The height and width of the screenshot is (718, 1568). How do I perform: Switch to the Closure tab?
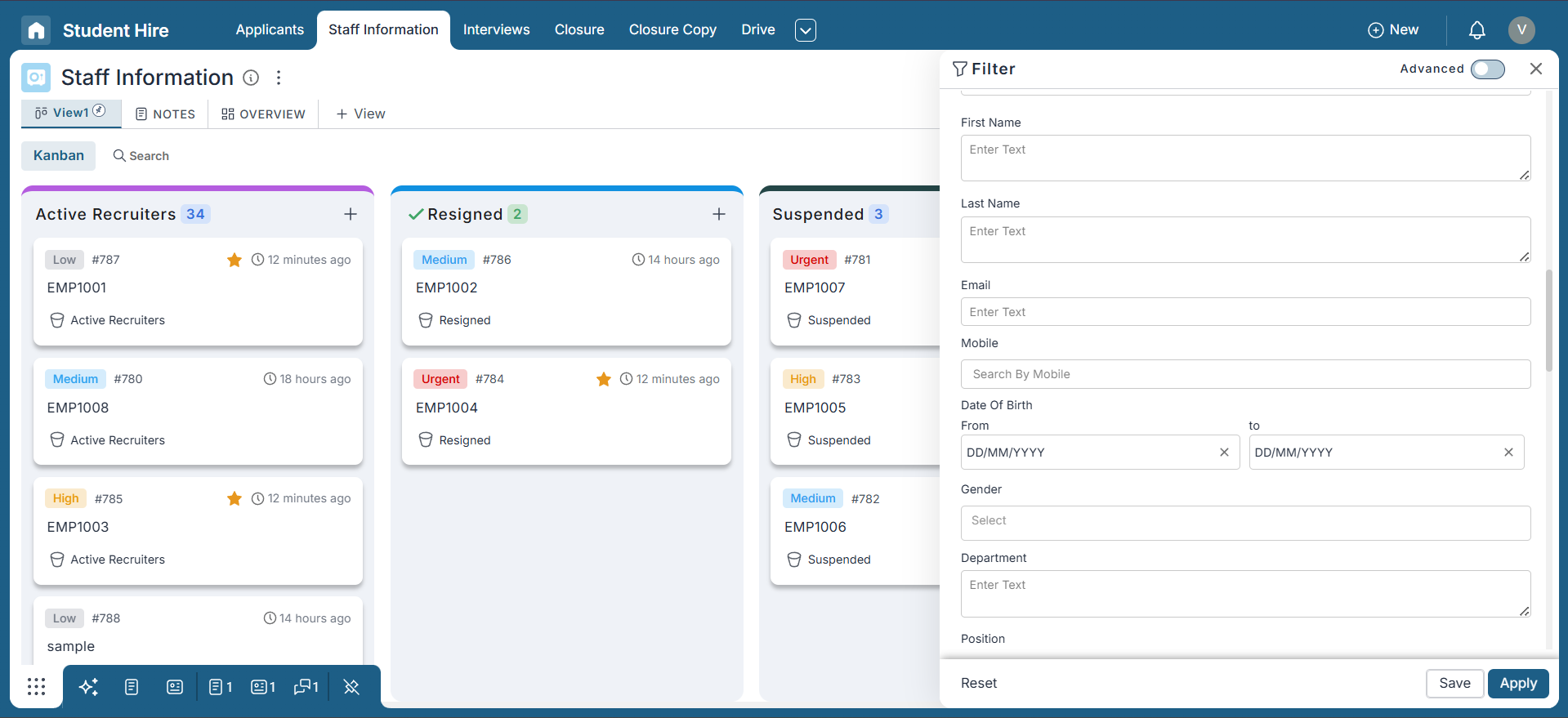(579, 29)
